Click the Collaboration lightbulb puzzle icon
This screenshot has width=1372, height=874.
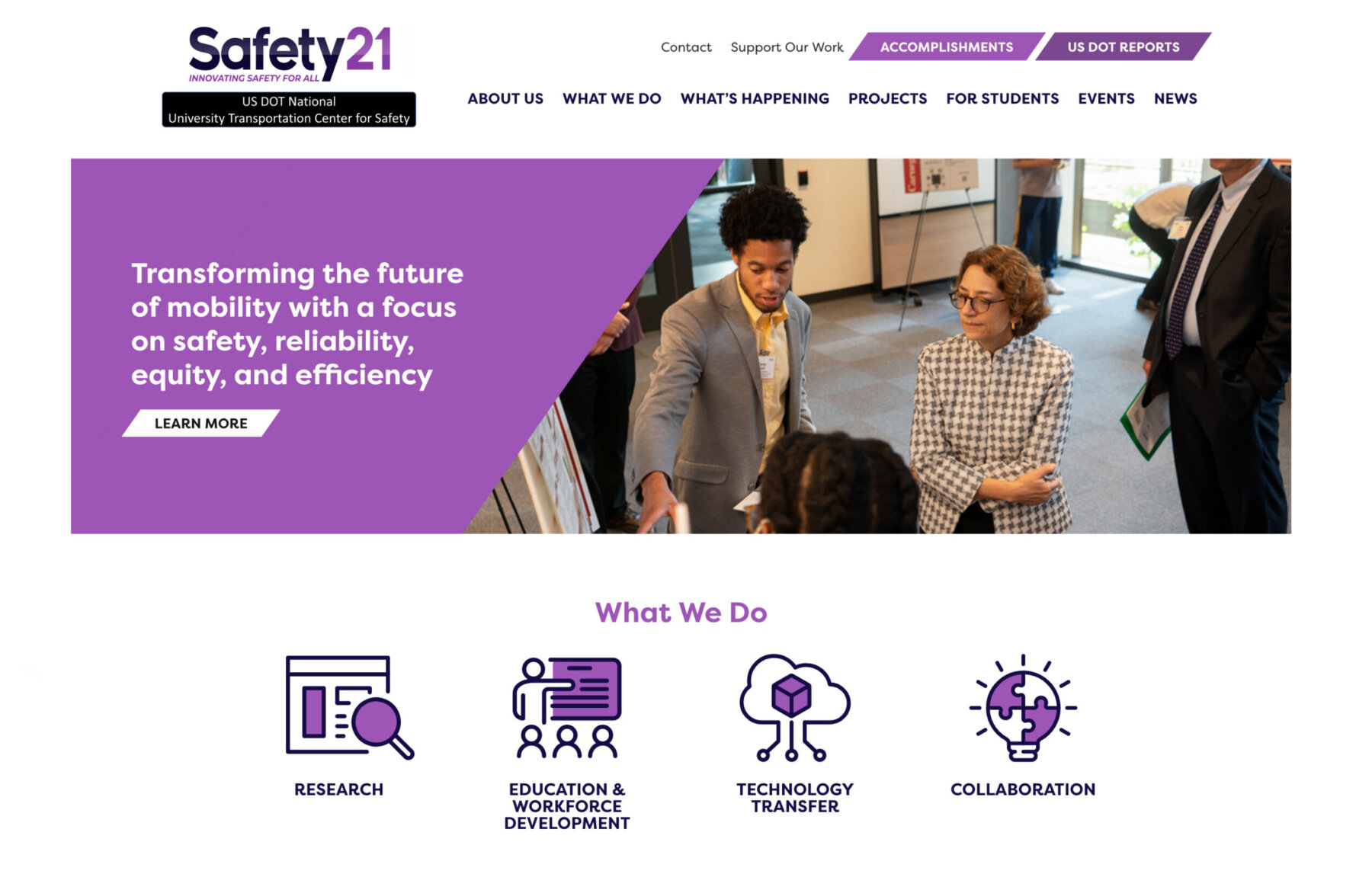(x=1023, y=707)
